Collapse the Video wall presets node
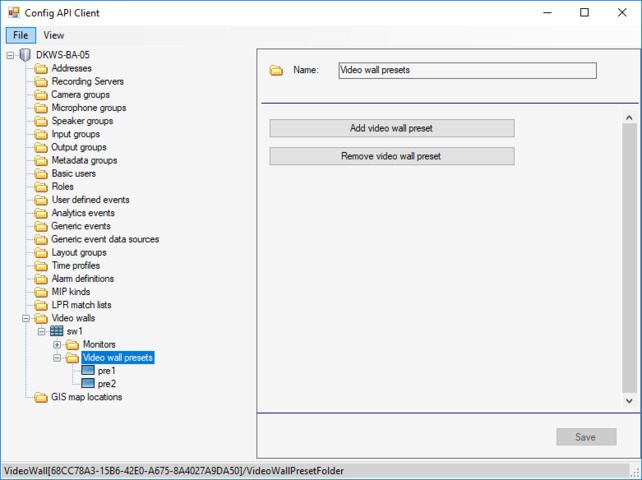The width and height of the screenshot is (642, 480). click(57, 358)
